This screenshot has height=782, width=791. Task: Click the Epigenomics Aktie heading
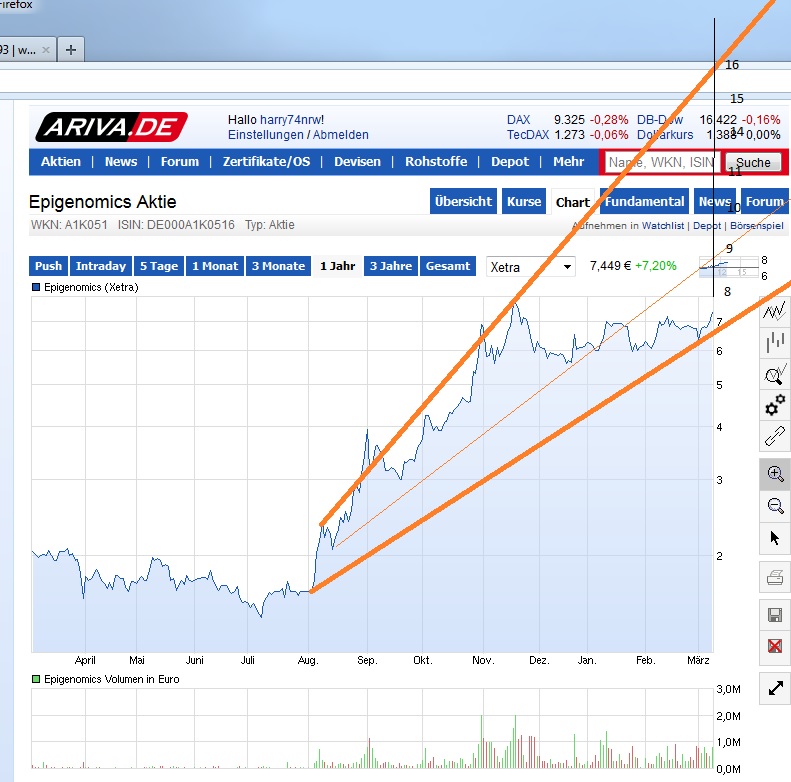tap(103, 202)
